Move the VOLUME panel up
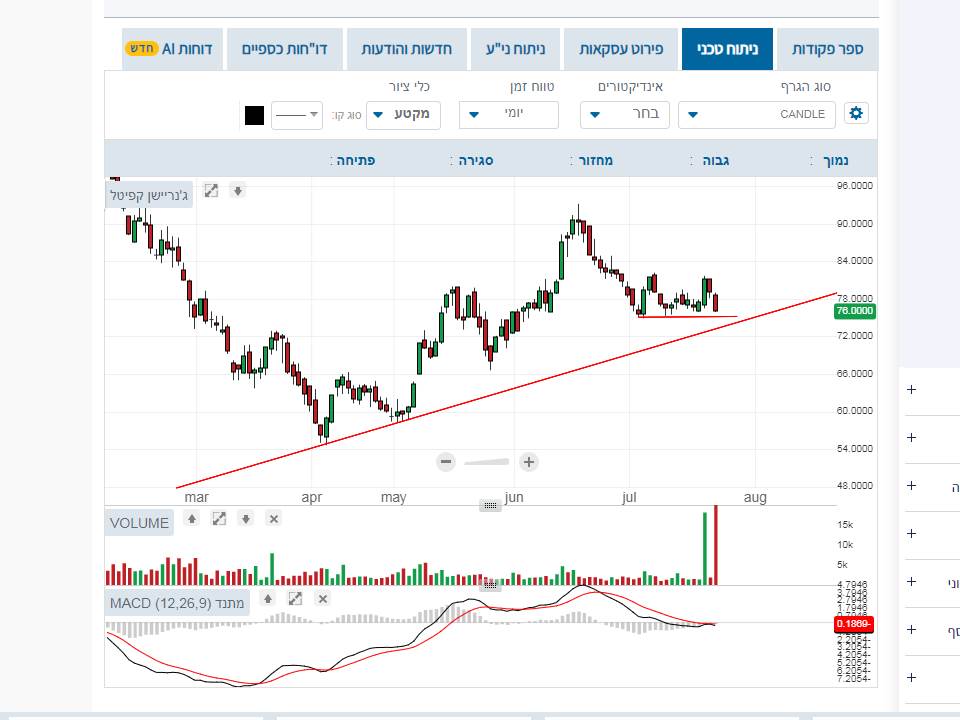The width and height of the screenshot is (960, 720). (x=192, y=519)
